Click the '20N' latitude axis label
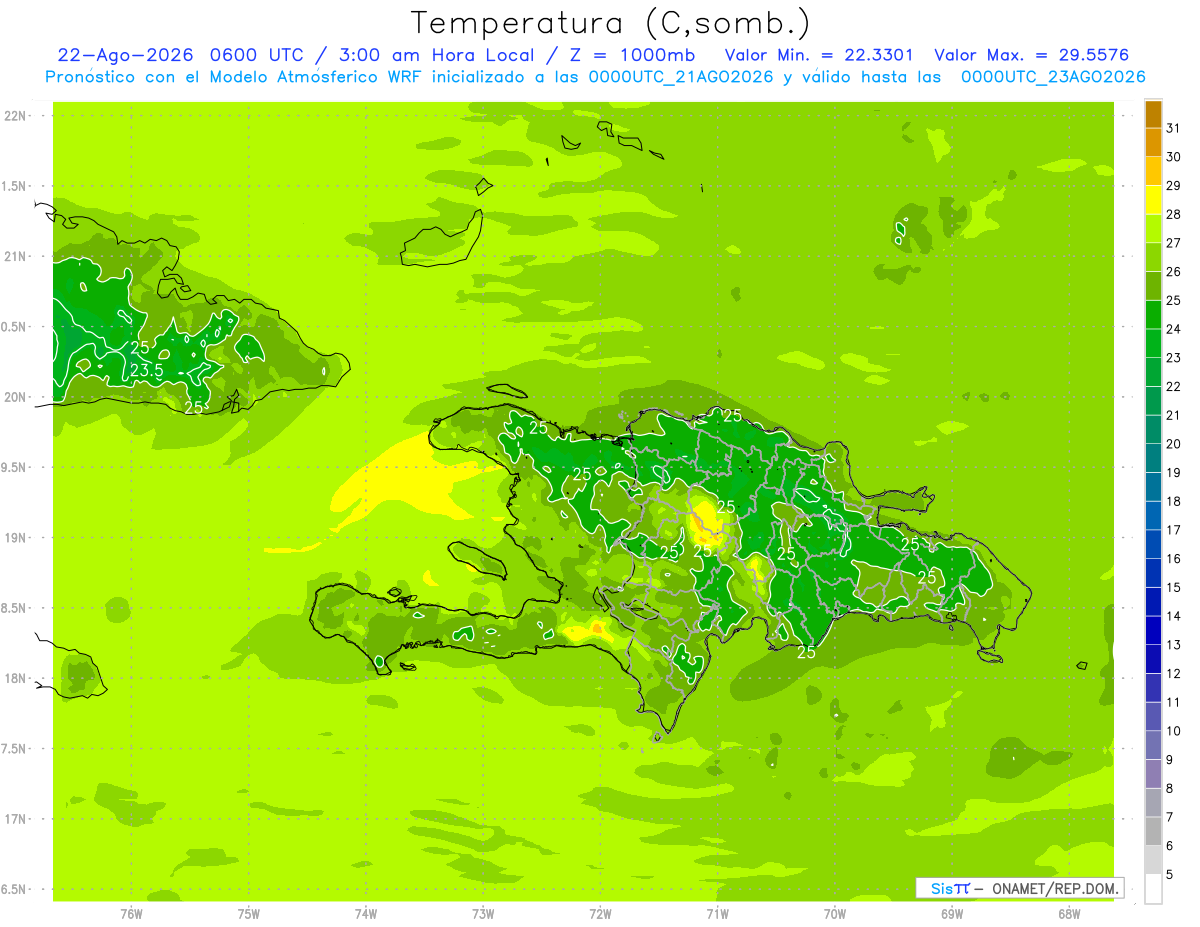1200x927 pixels. 13,397
